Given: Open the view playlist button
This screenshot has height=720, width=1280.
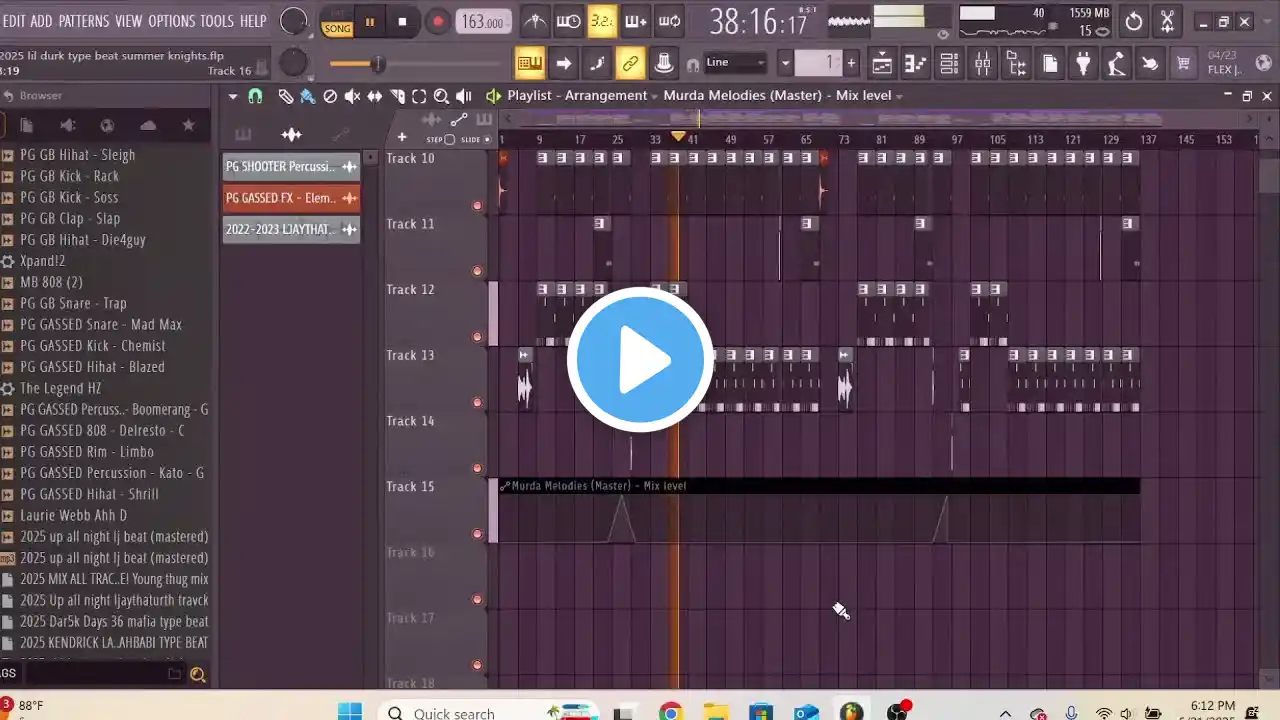Looking at the screenshot, I should coord(881,64).
